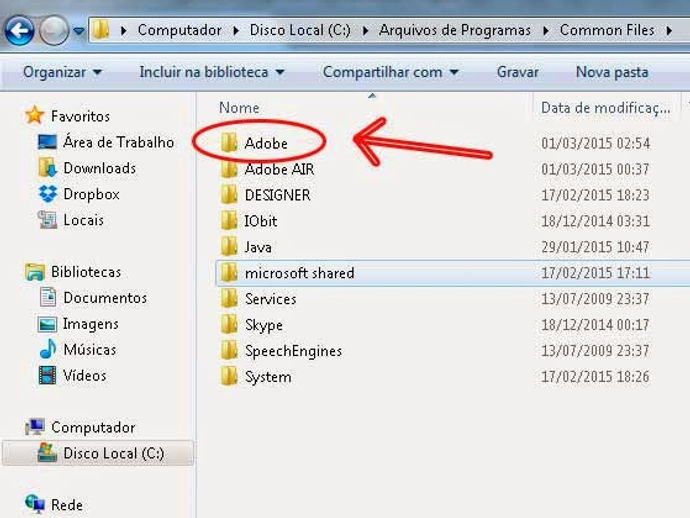Expand the arrow after Arquivos de Programas
Screen dimensions: 690x518
pos(546,30)
